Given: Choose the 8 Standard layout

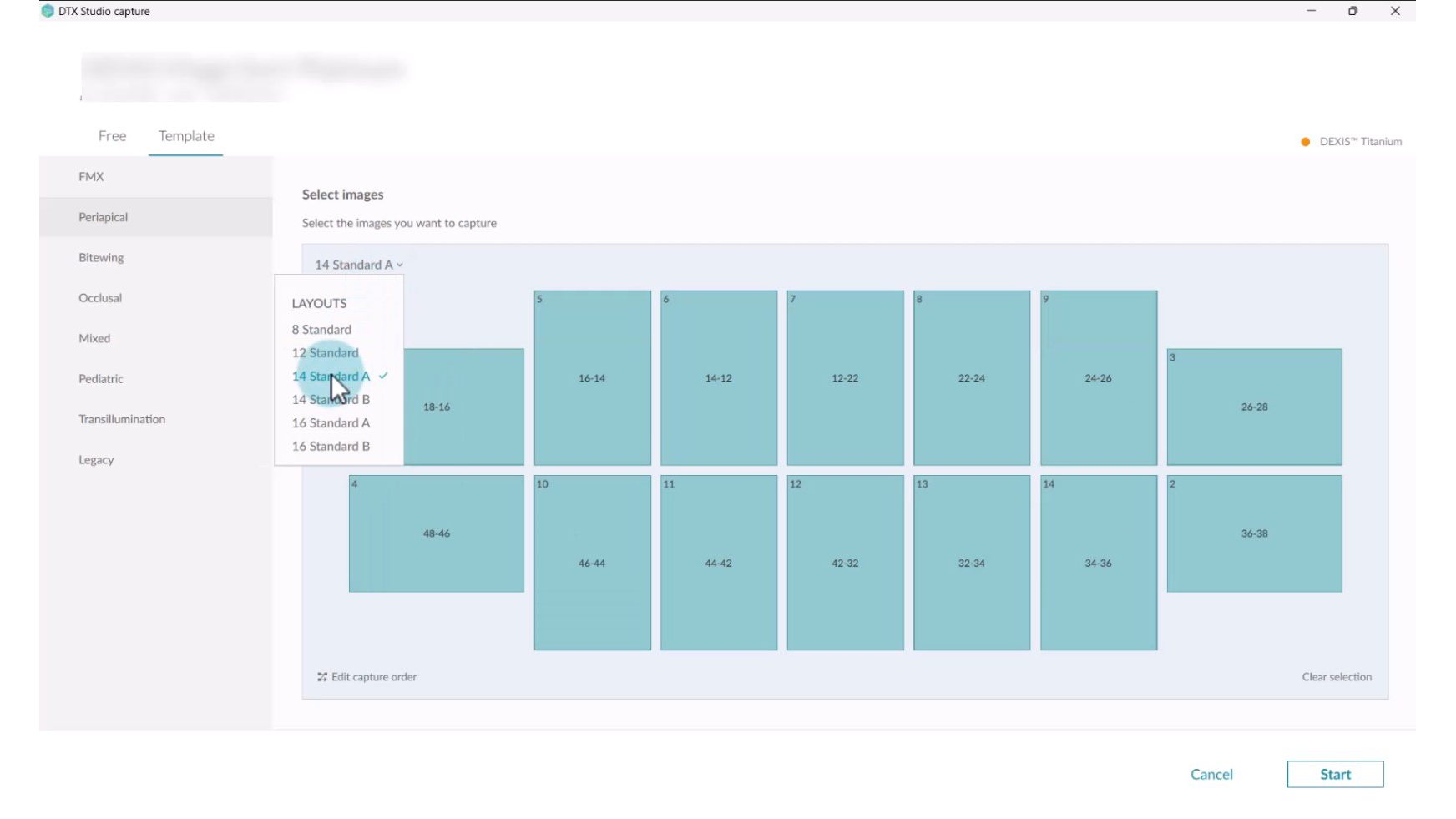Looking at the screenshot, I should 321,330.
